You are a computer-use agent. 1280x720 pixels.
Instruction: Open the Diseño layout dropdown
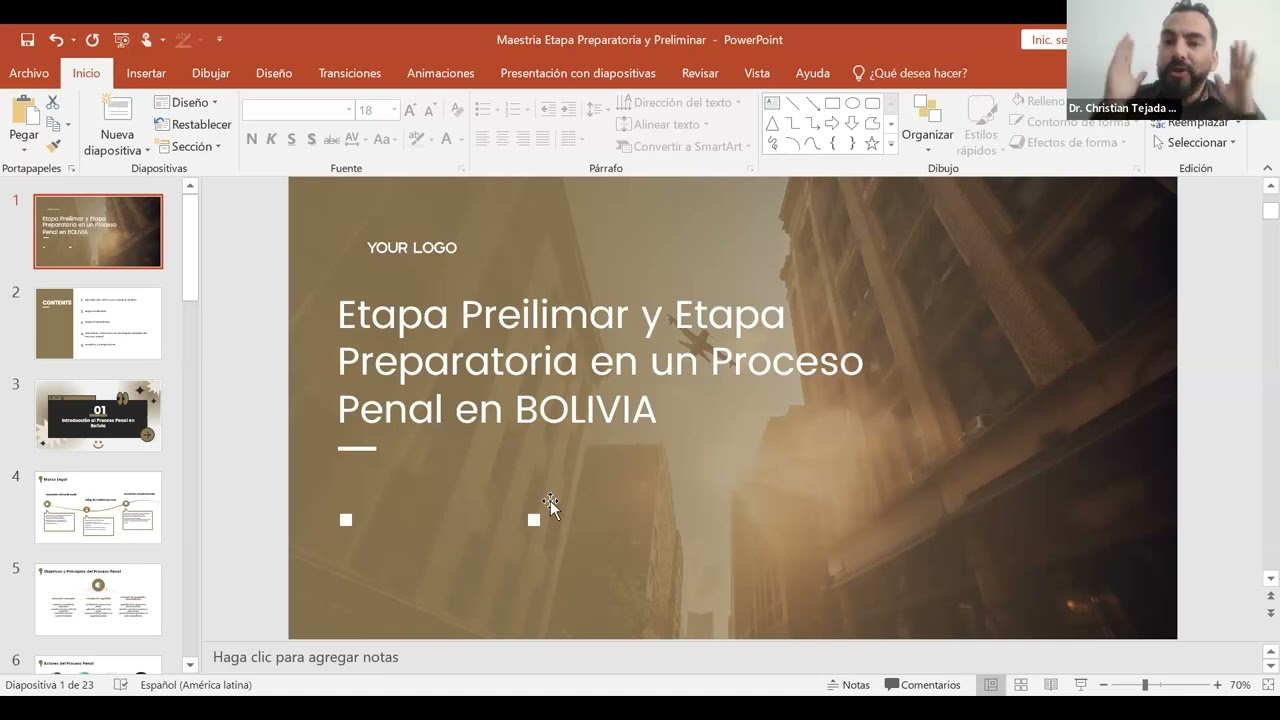(x=186, y=102)
